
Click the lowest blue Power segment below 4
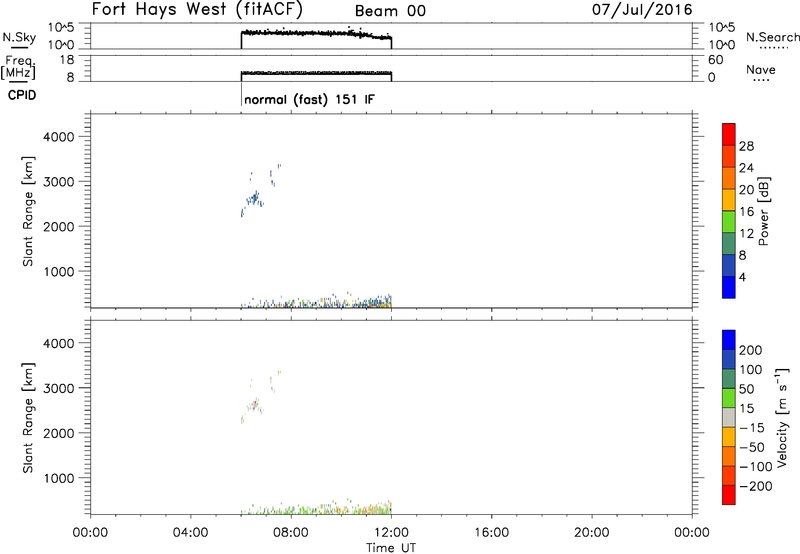(729, 287)
